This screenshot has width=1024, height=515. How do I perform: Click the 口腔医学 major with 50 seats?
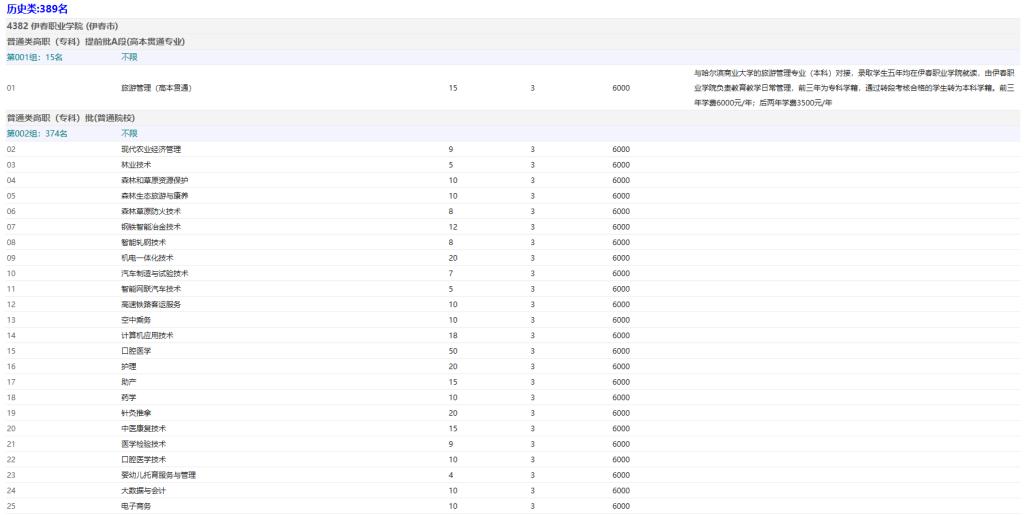[x=136, y=351]
